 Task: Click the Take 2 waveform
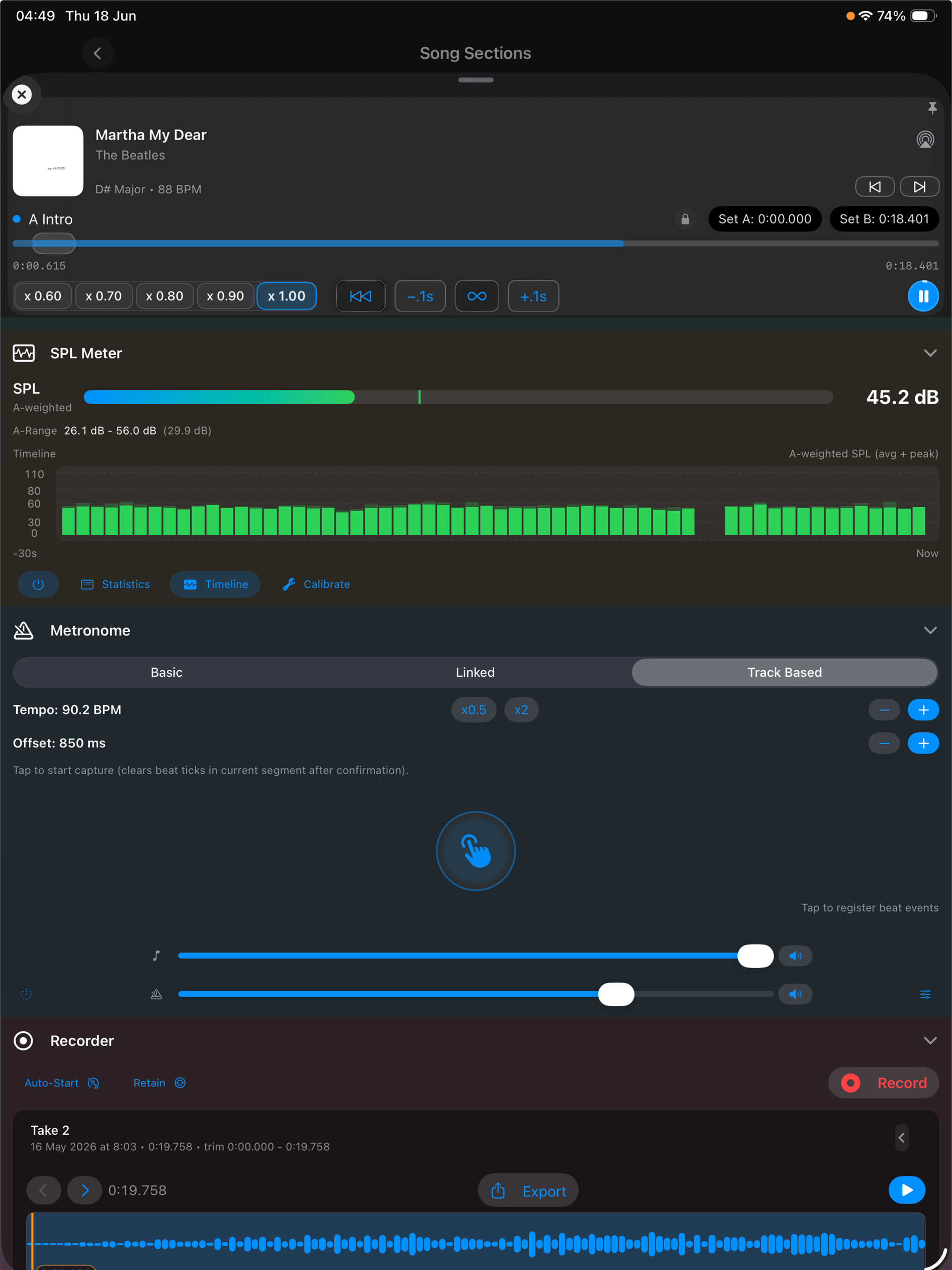coord(476,1241)
